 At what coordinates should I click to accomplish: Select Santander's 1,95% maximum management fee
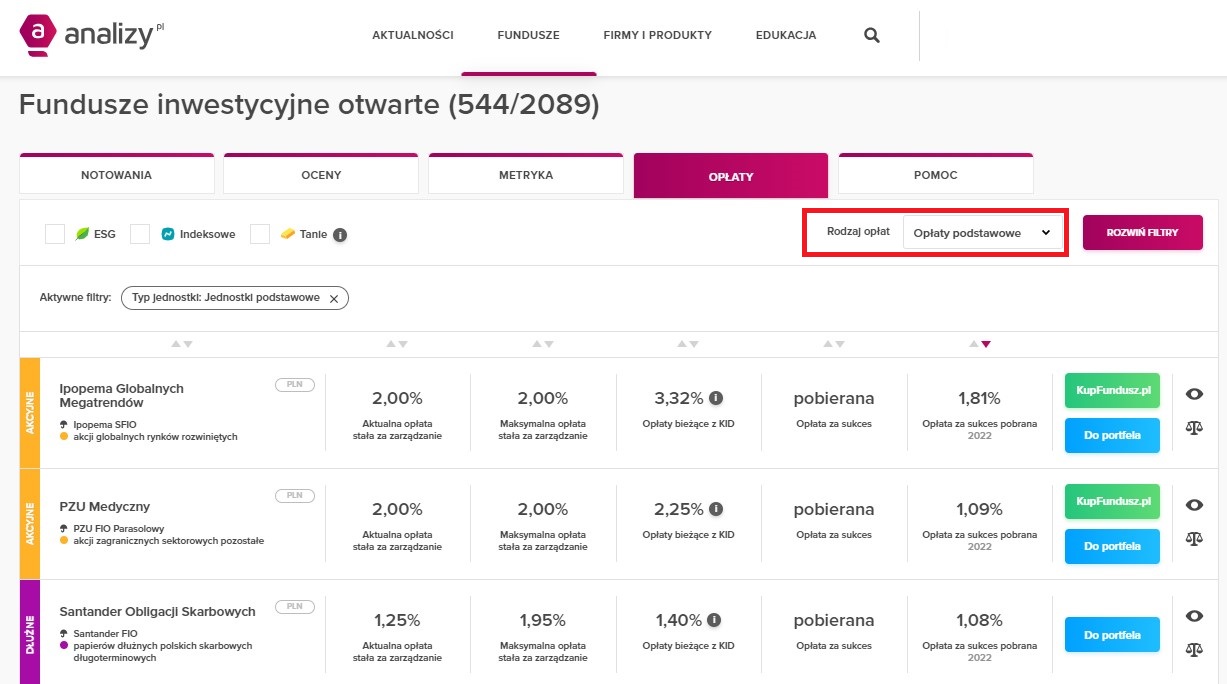point(543,620)
